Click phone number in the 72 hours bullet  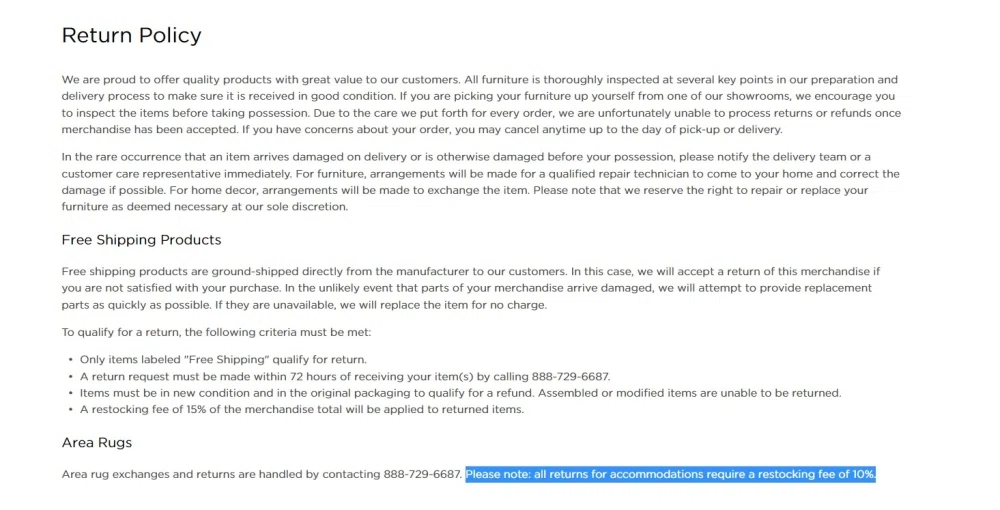click(x=569, y=377)
